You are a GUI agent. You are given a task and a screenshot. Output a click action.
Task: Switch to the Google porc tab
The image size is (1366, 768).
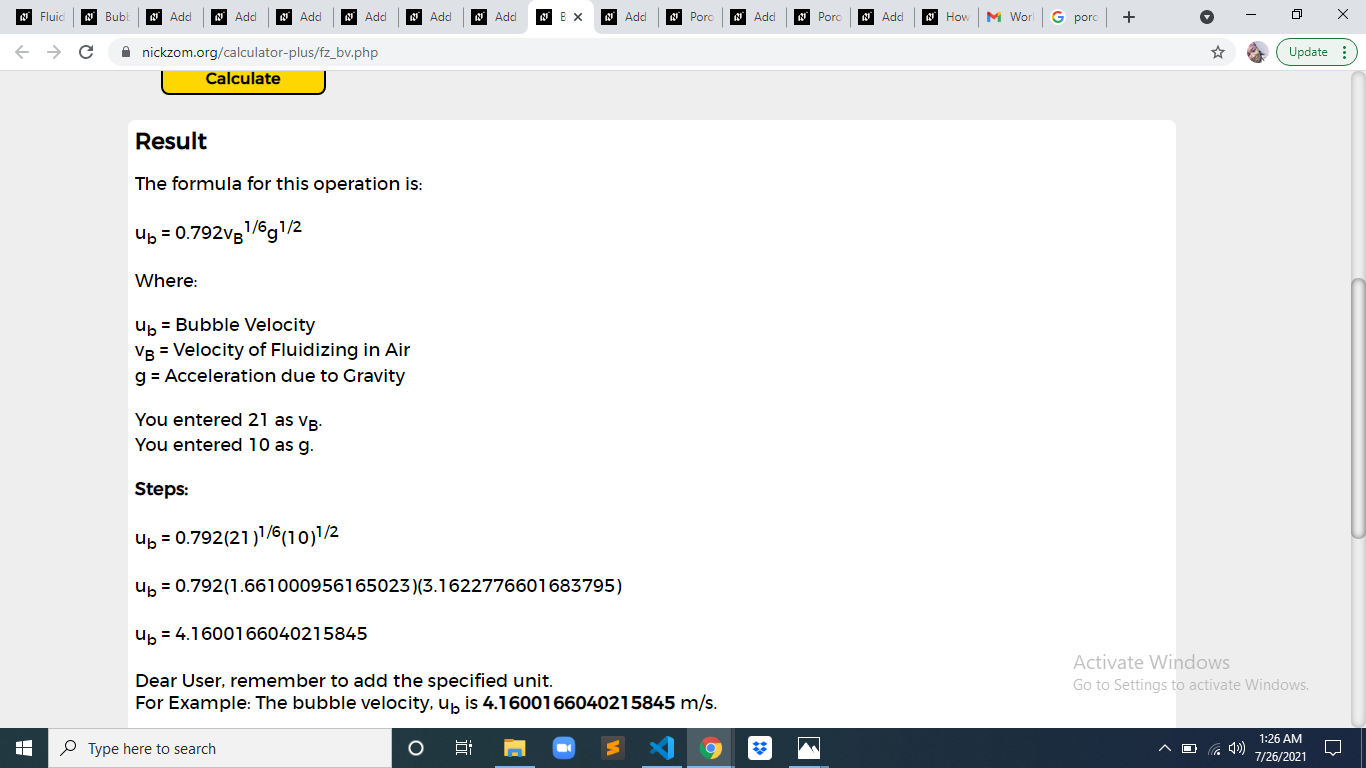point(1074,17)
